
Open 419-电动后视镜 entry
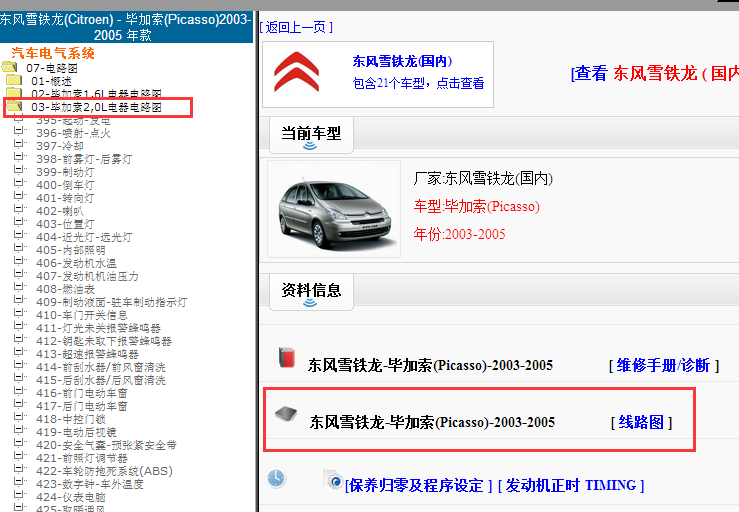tap(76, 432)
